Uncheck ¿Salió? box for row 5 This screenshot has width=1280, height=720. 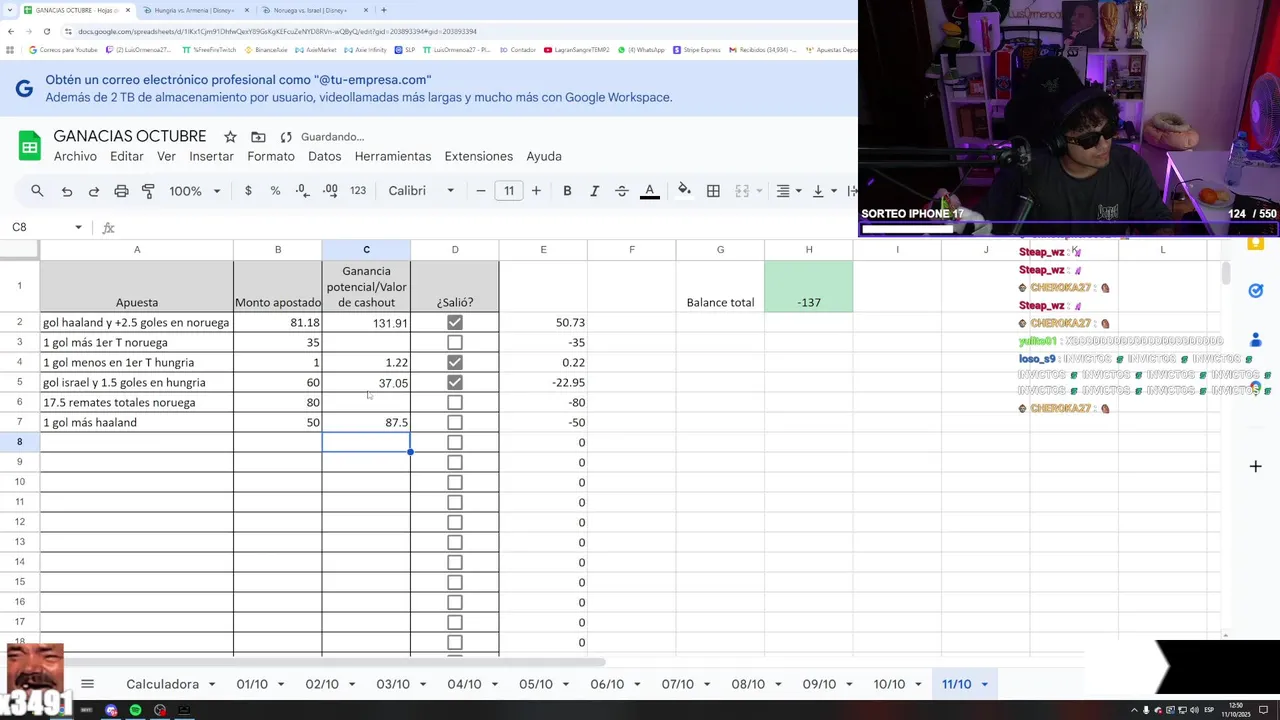(x=455, y=382)
